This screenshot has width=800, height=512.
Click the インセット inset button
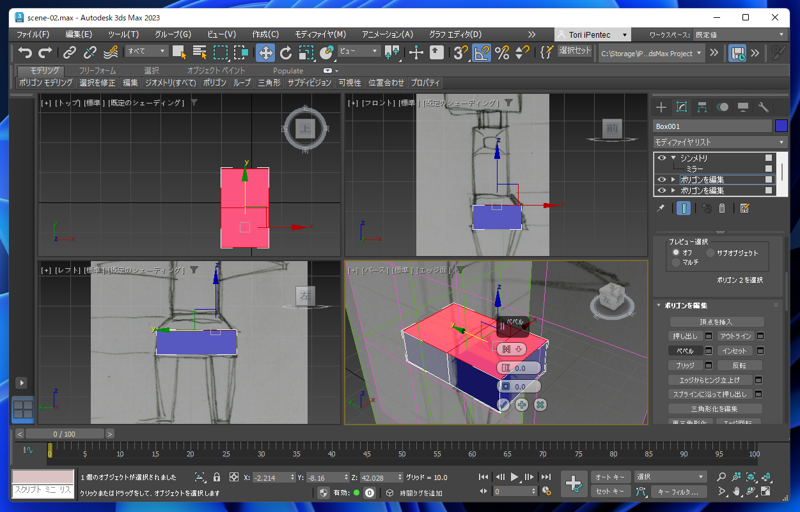tap(735, 351)
